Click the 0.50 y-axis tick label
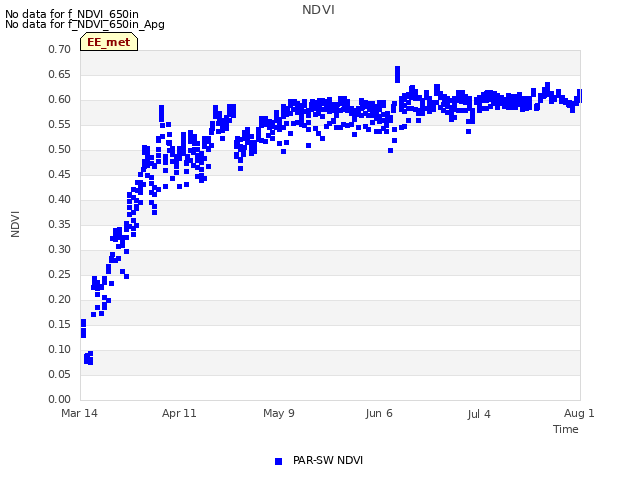Viewport: 640px width, 480px height. [59, 149]
